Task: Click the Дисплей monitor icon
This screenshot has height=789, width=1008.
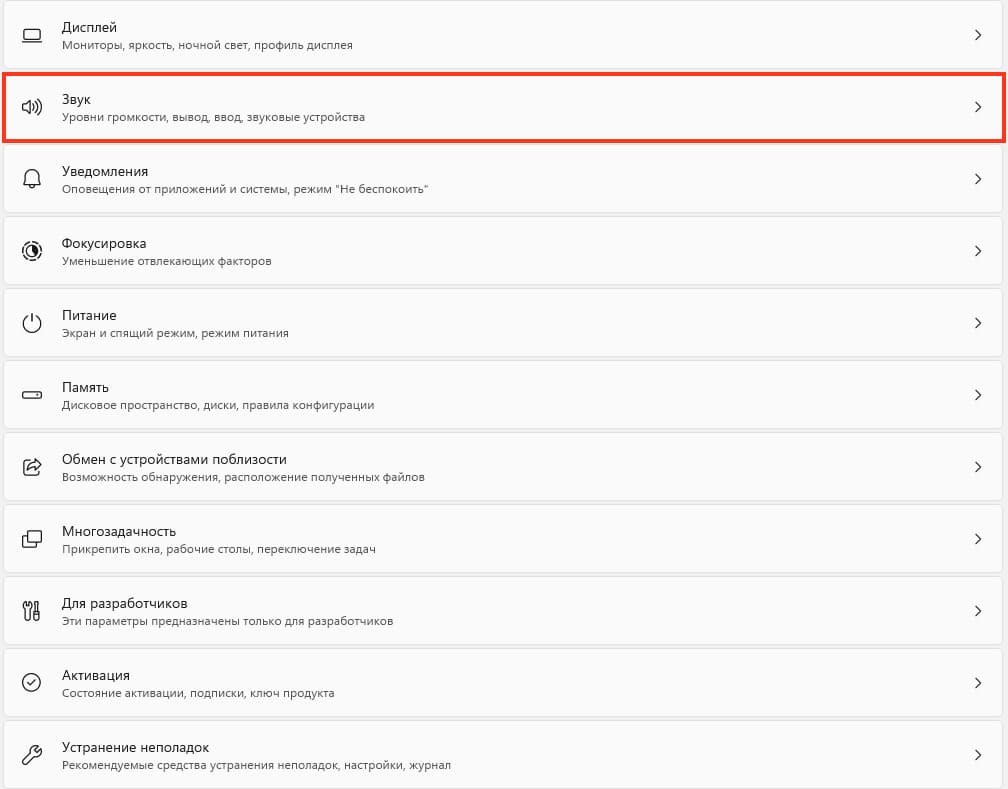Action: tap(32, 35)
